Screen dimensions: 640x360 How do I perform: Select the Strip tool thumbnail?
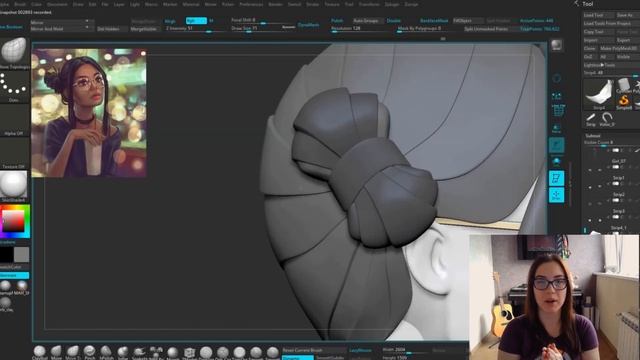coord(591,119)
